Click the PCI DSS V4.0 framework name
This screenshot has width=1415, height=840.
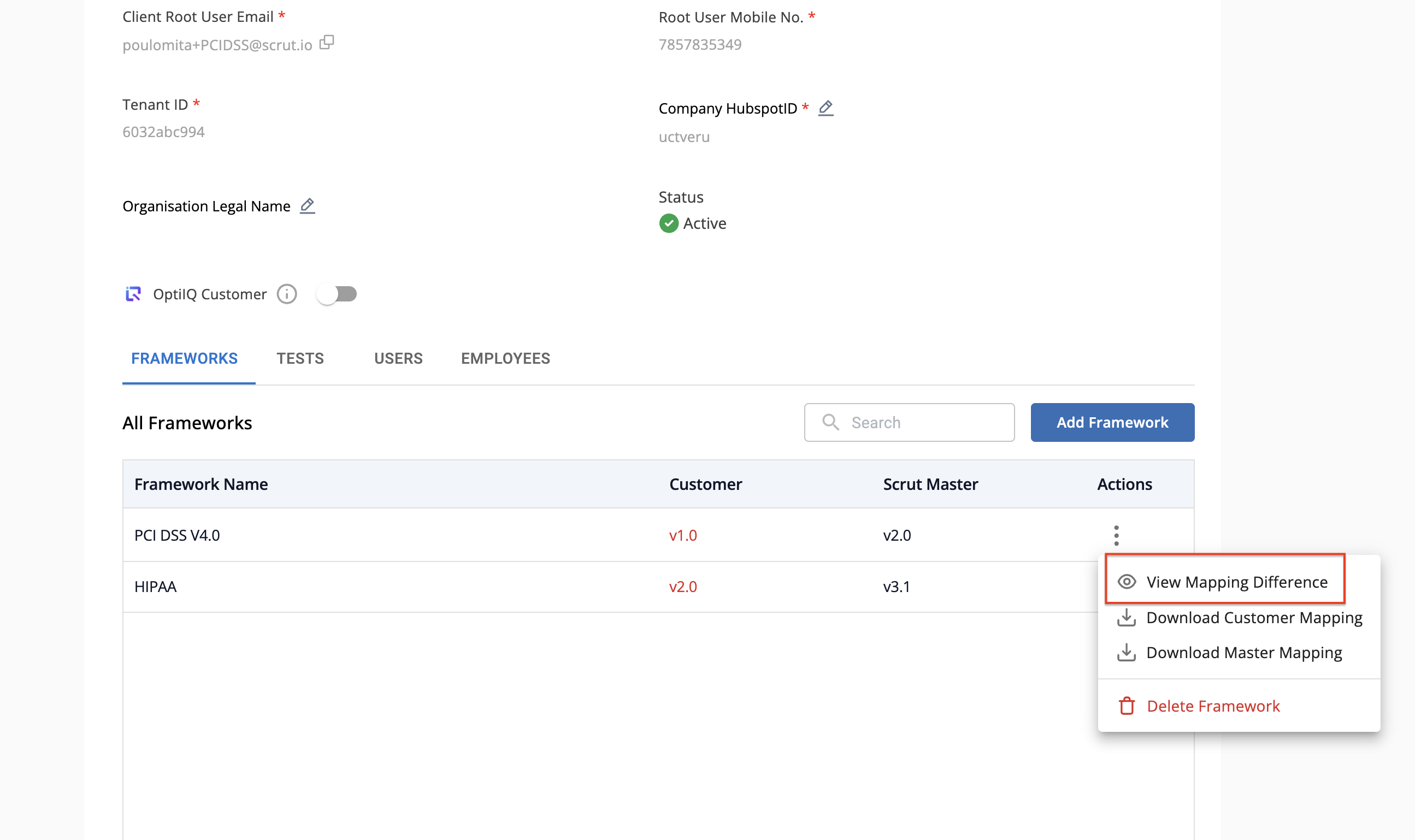point(176,535)
